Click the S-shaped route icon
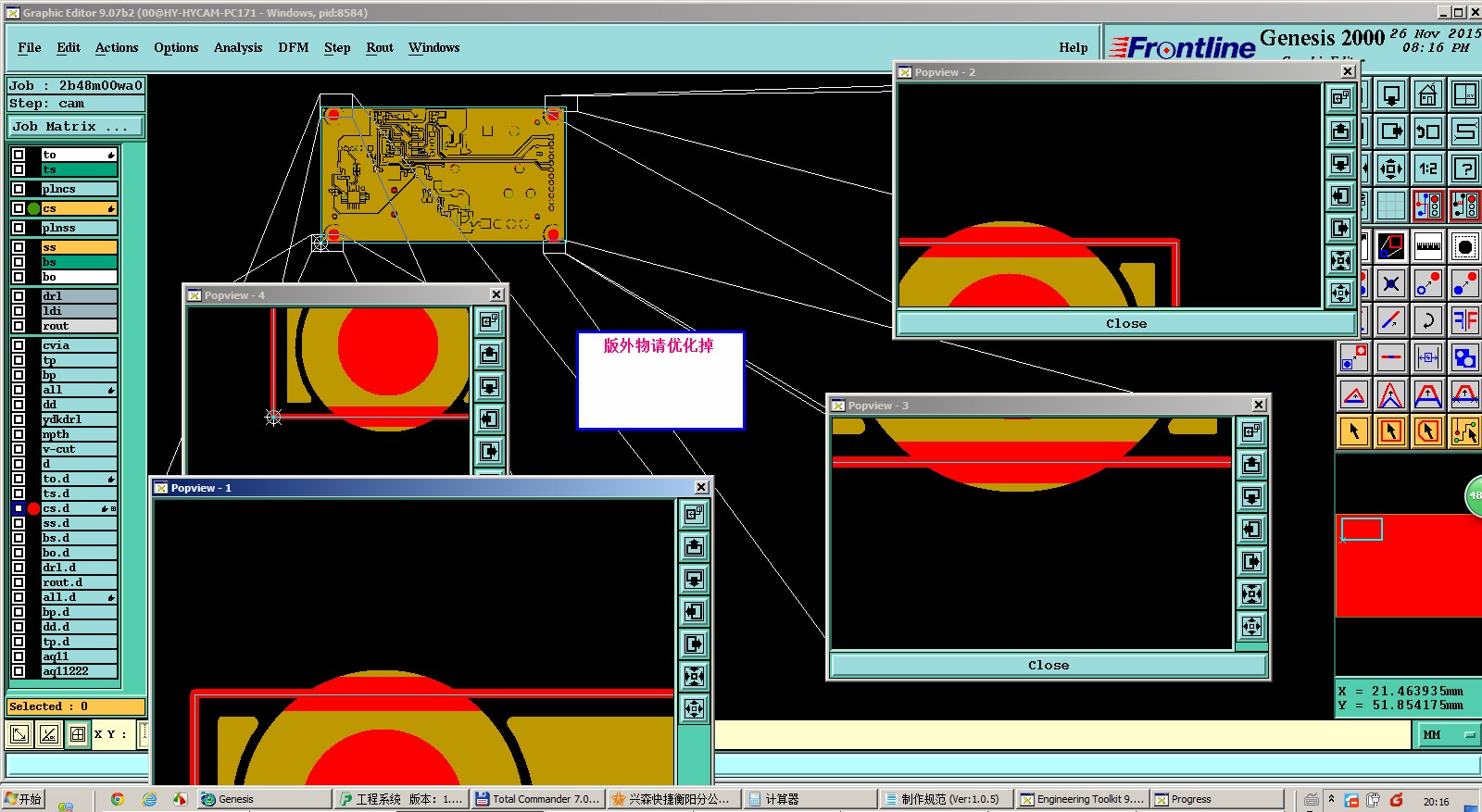1482x812 pixels. pyautogui.click(x=1464, y=131)
